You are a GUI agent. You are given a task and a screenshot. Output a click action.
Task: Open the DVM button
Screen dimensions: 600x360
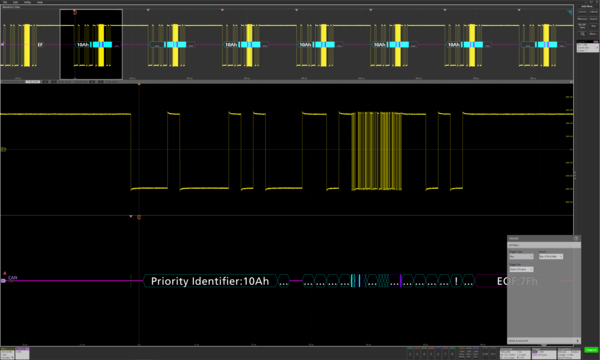coord(485,354)
